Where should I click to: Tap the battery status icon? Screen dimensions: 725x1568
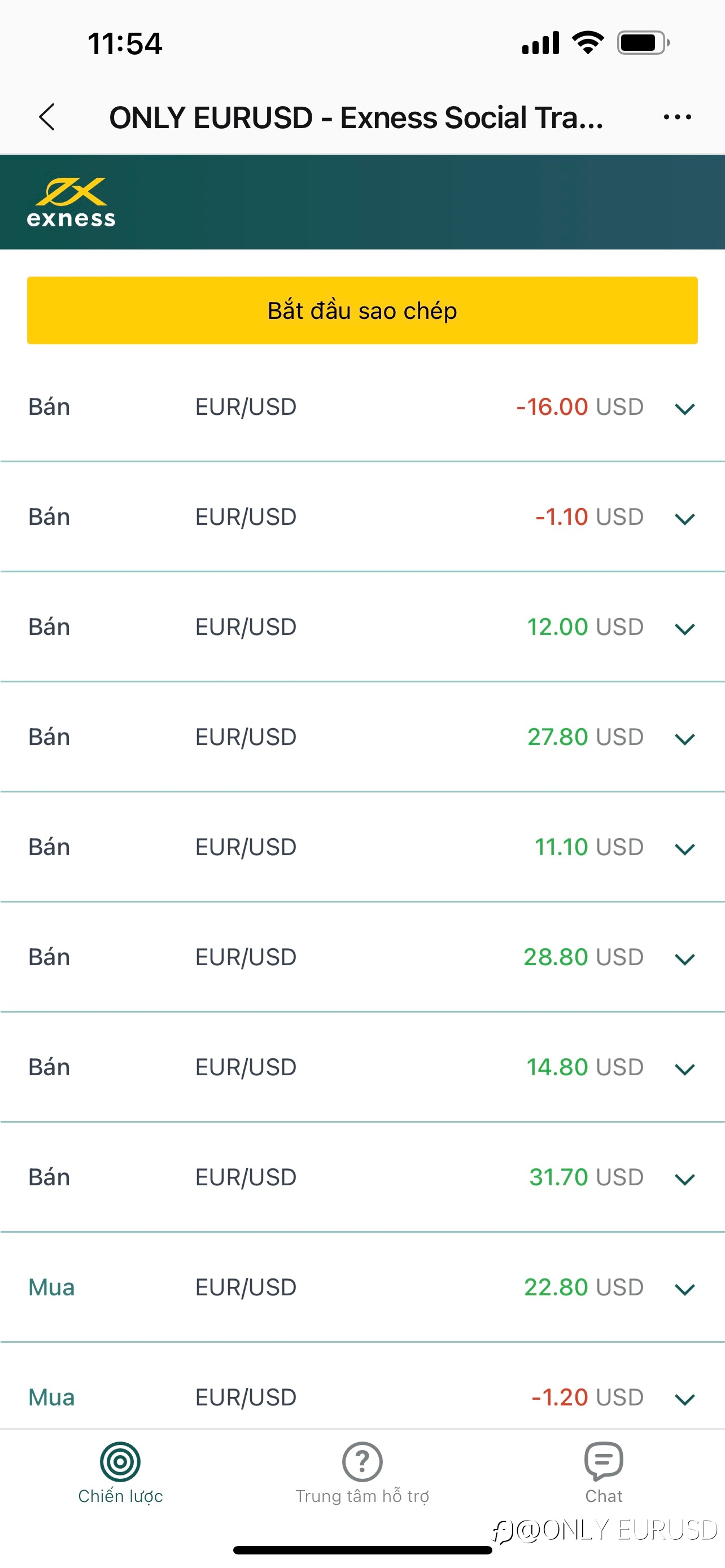coord(644,43)
